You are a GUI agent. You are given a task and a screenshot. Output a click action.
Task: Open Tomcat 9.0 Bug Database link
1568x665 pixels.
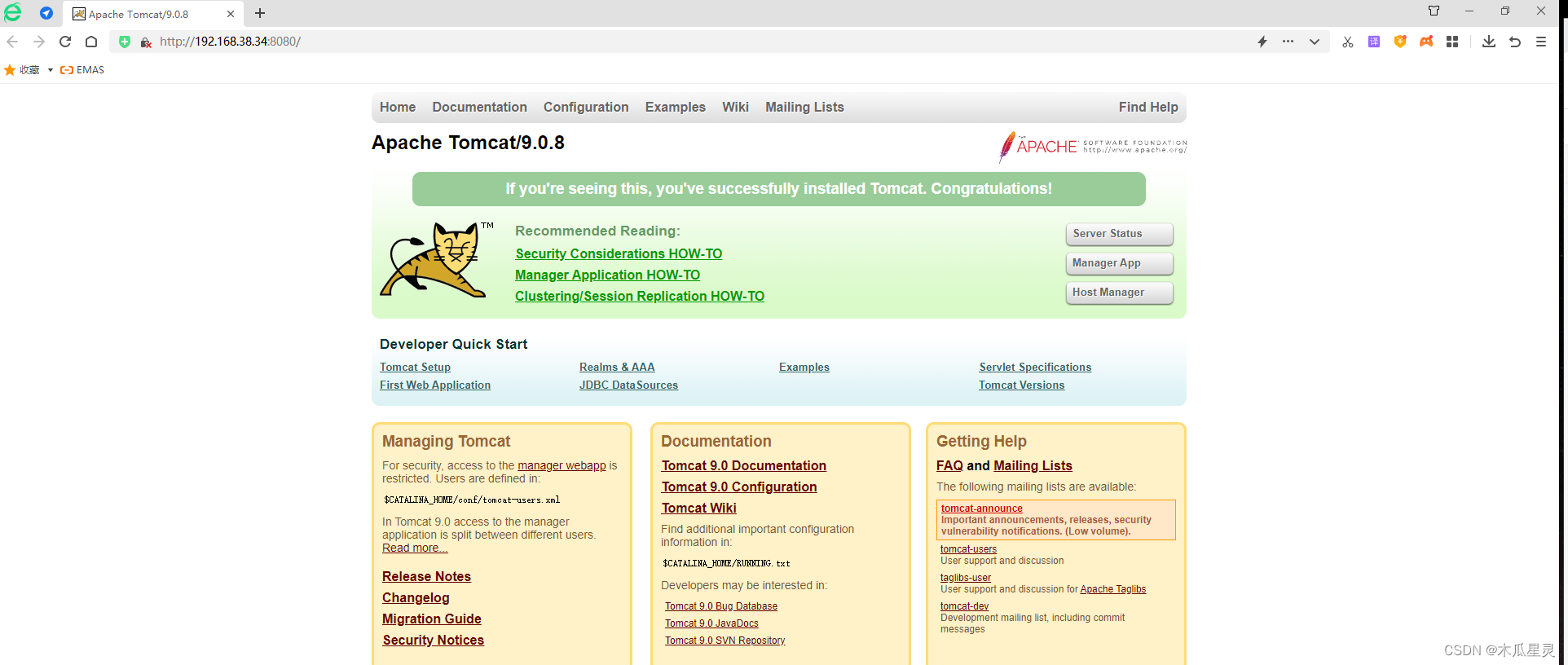tap(721, 606)
